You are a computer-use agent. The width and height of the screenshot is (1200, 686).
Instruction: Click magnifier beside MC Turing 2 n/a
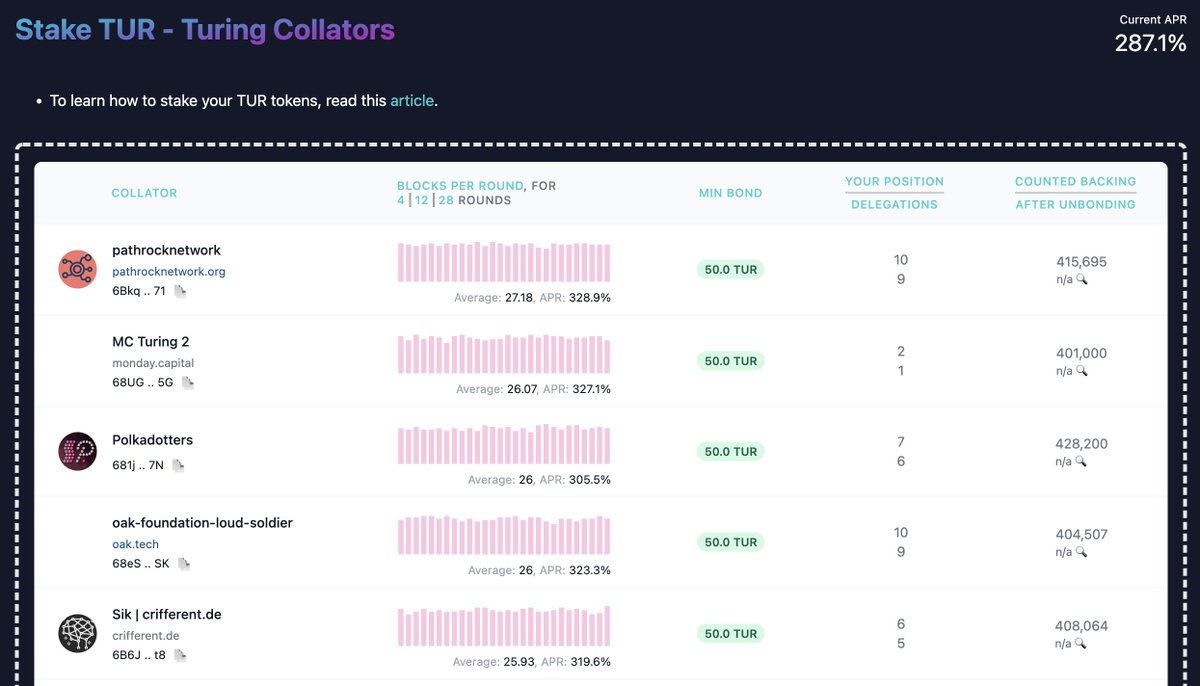(x=1082, y=371)
